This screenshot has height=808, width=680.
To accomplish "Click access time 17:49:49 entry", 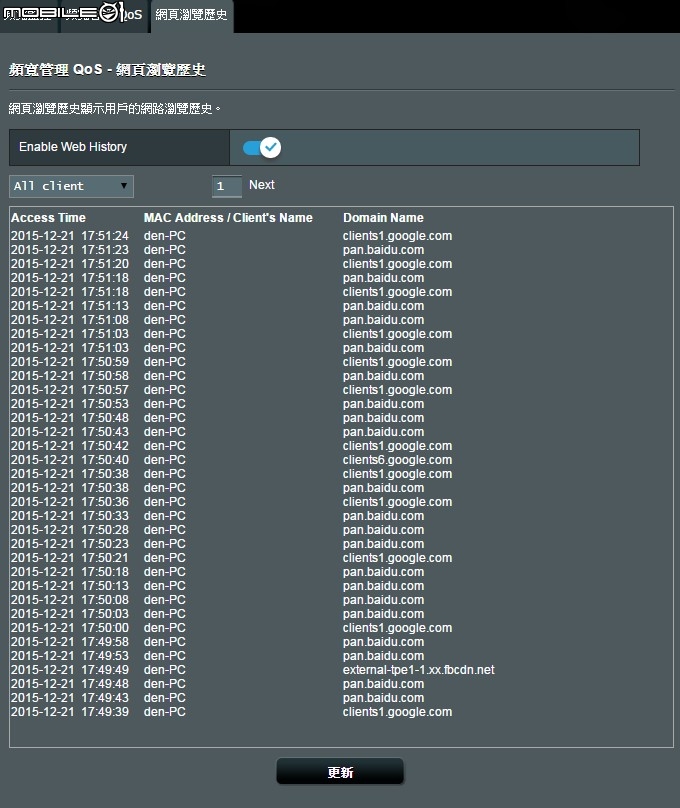I will 70,670.
